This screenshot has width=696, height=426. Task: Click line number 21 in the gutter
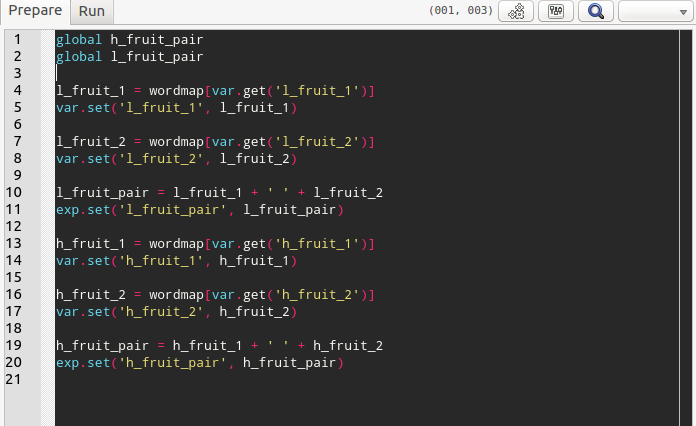pyautogui.click(x=14, y=379)
